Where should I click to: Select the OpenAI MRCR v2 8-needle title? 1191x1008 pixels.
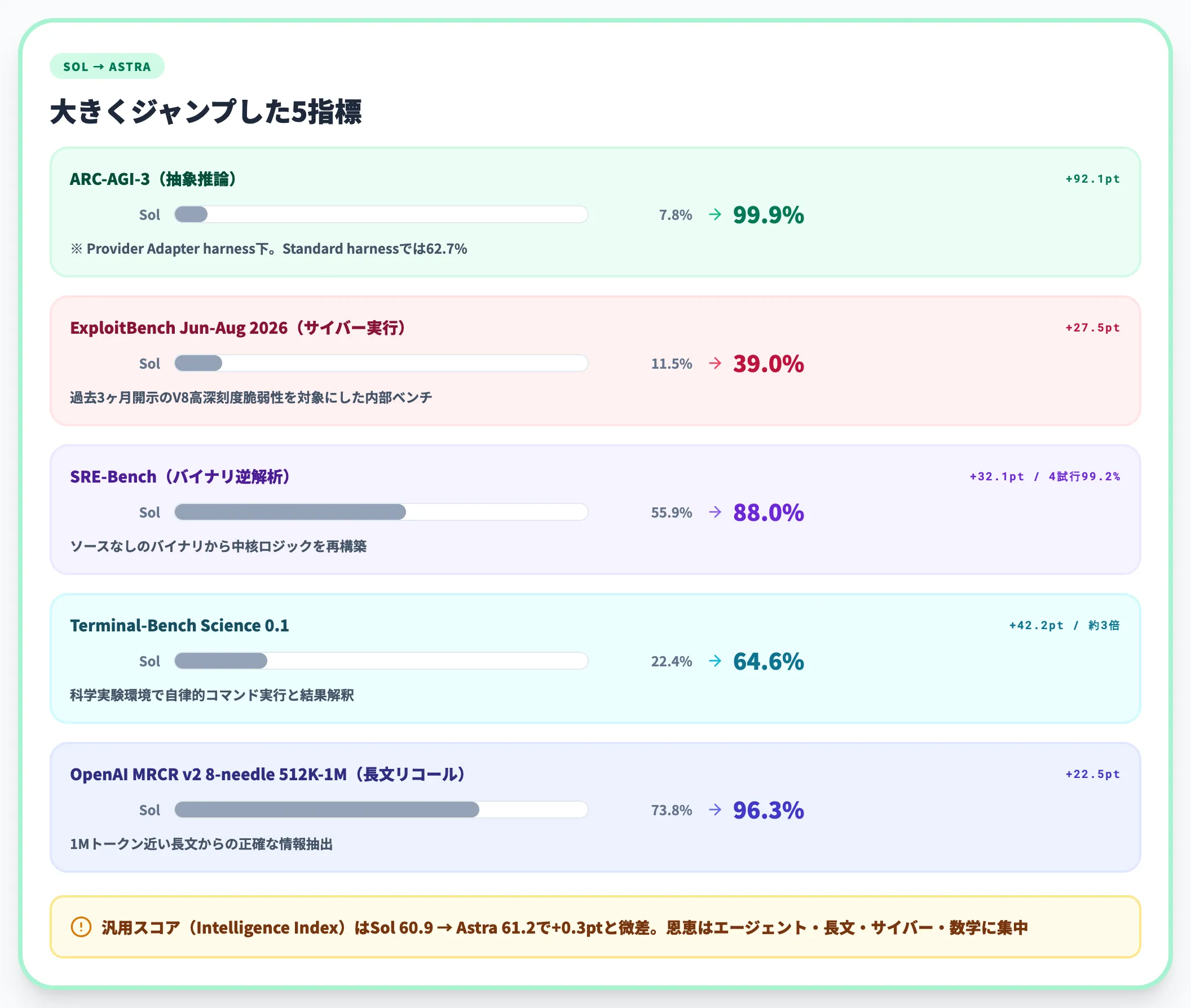point(267,773)
